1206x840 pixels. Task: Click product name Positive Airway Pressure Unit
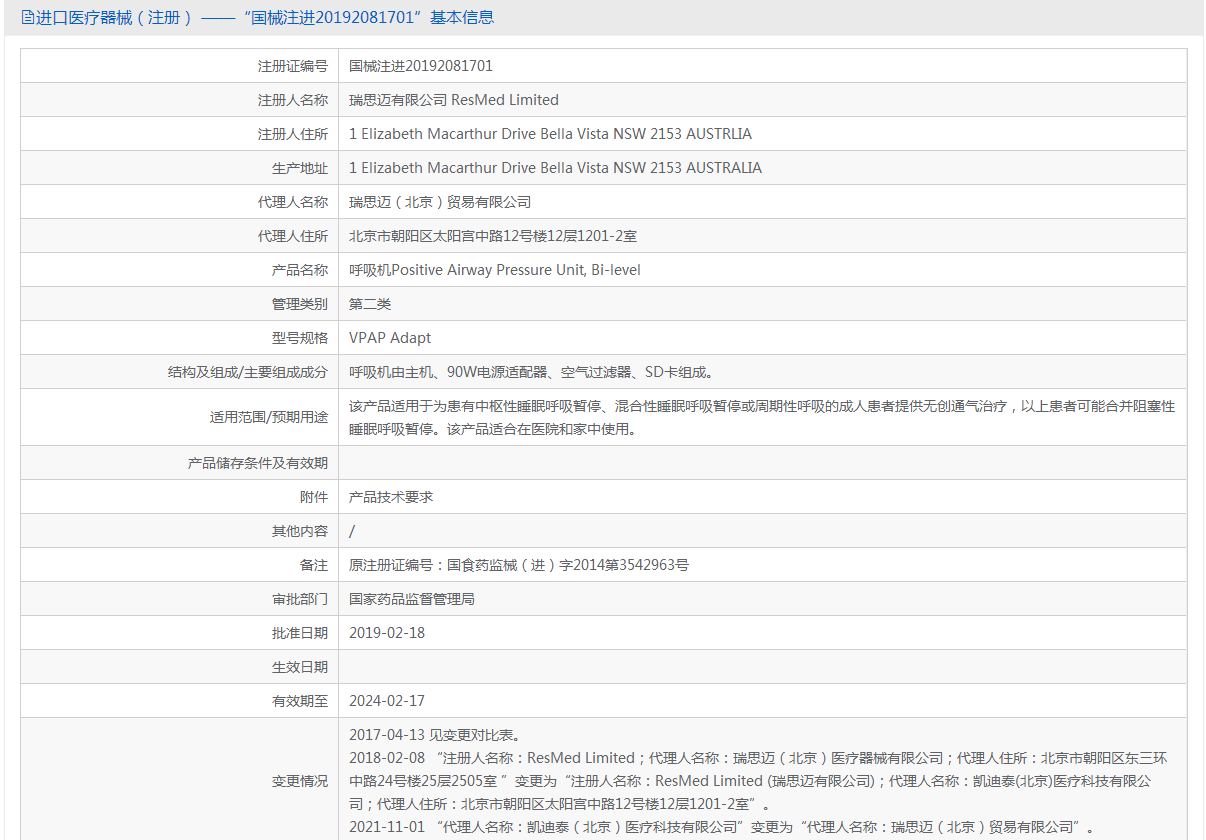point(494,270)
